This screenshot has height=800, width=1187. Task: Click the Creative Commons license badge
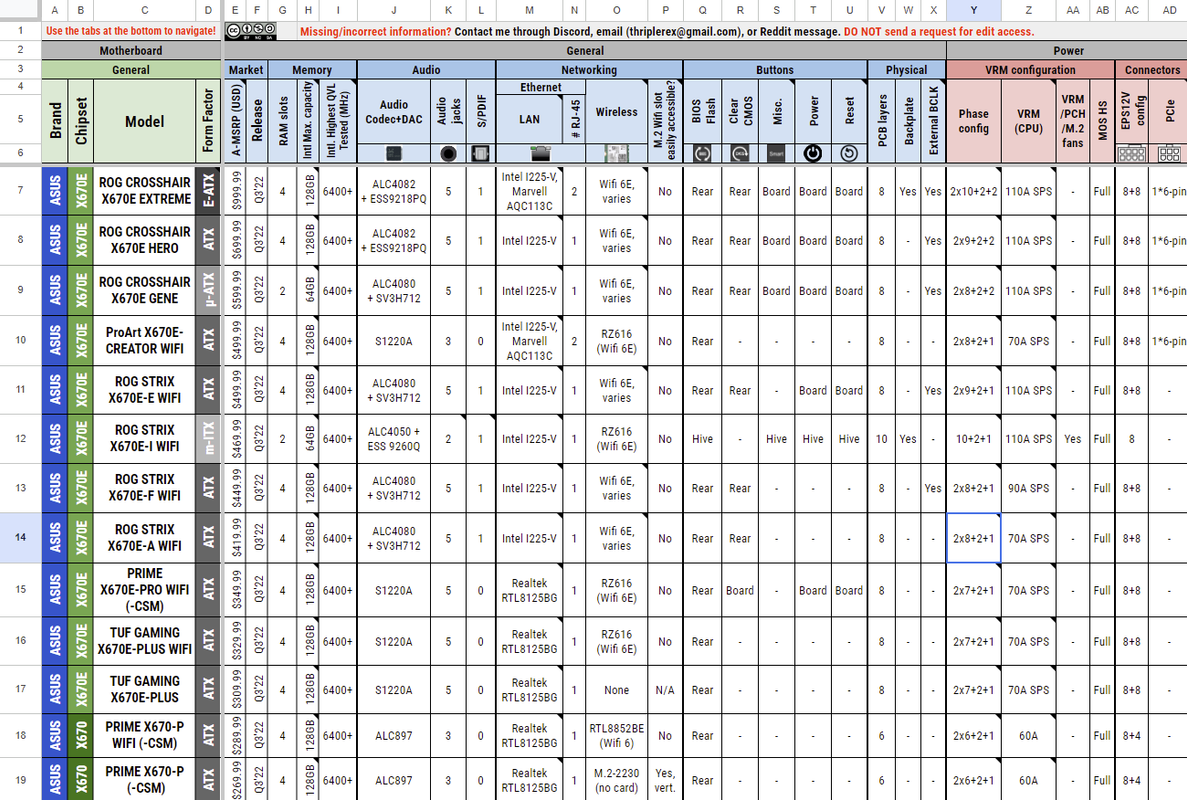(251, 31)
